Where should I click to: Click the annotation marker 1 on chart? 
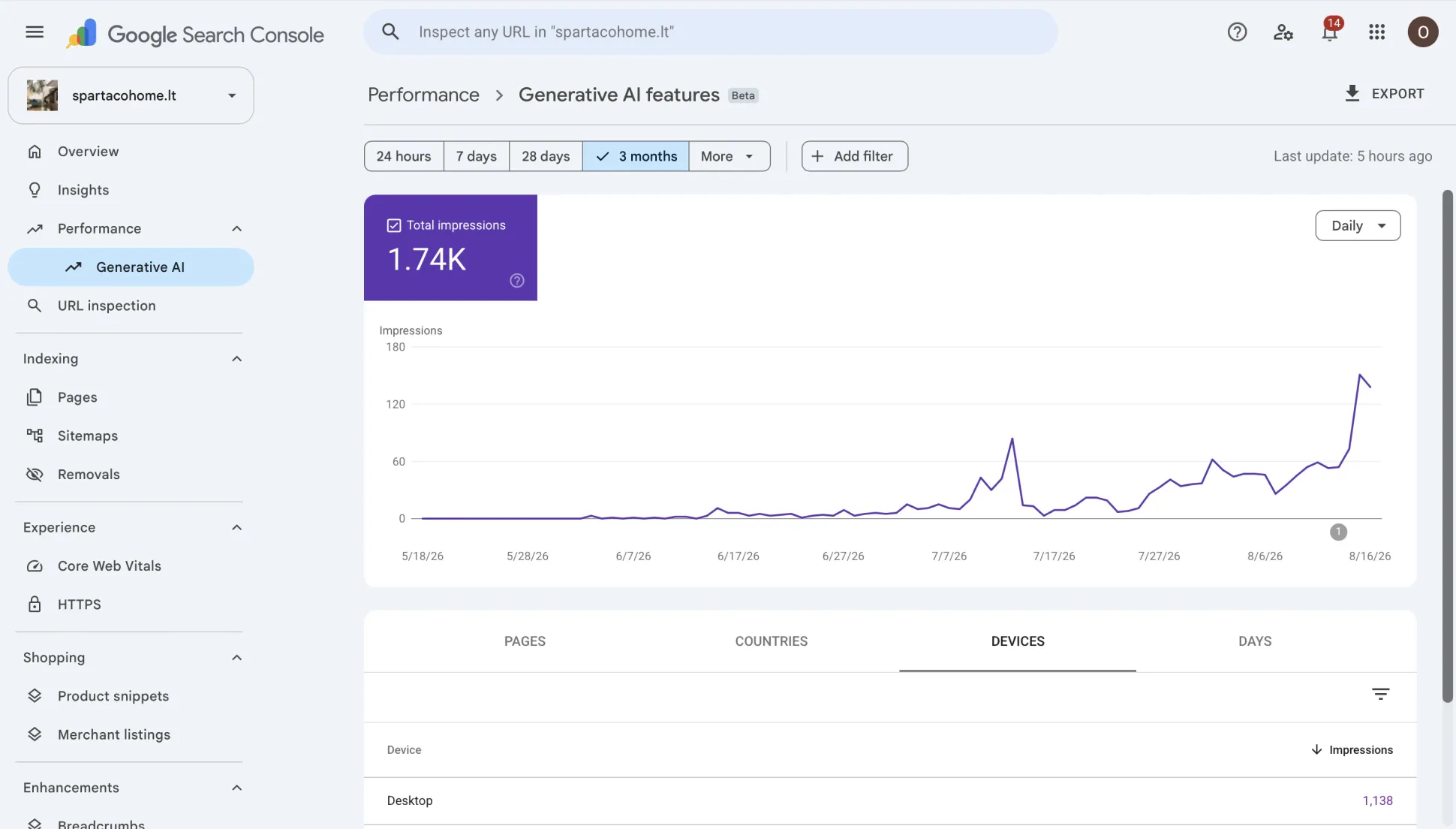[x=1338, y=532]
